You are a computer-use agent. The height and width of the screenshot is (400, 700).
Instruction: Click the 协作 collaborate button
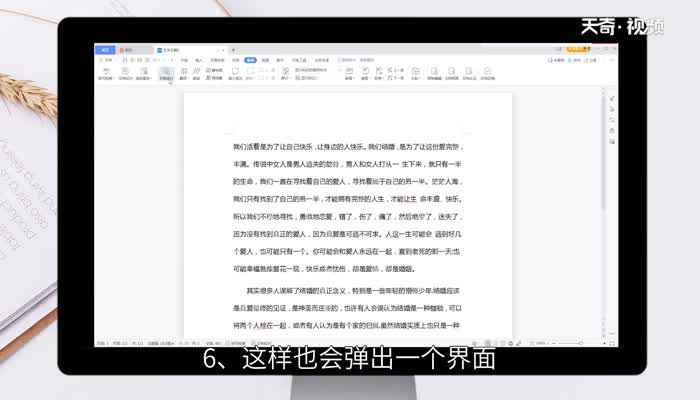[575, 60]
